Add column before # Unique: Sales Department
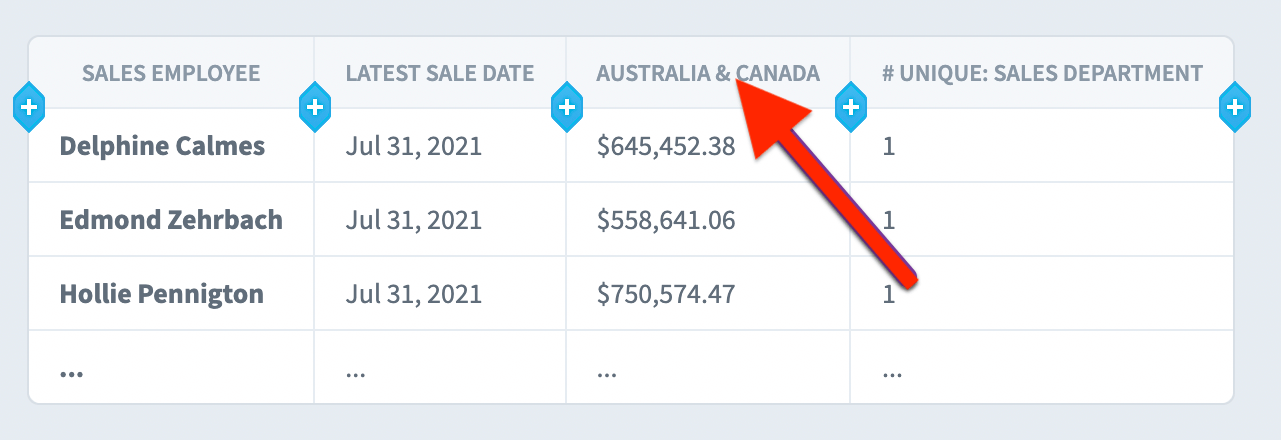The height and width of the screenshot is (440, 1281). tap(850, 106)
